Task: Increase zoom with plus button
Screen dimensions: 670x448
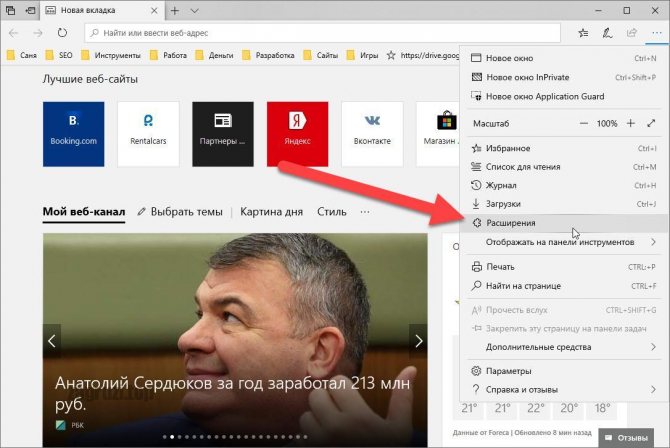Action: pyautogui.click(x=631, y=124)
